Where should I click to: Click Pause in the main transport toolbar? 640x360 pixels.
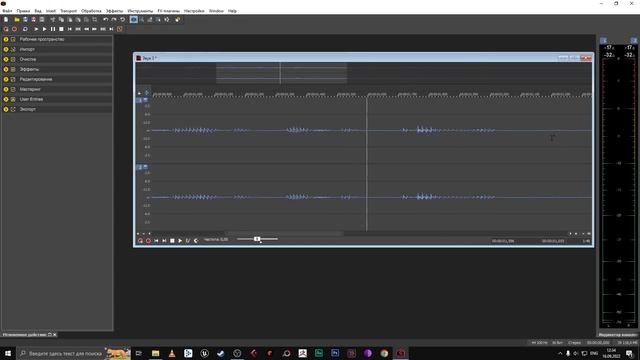(x=53, y=29)
